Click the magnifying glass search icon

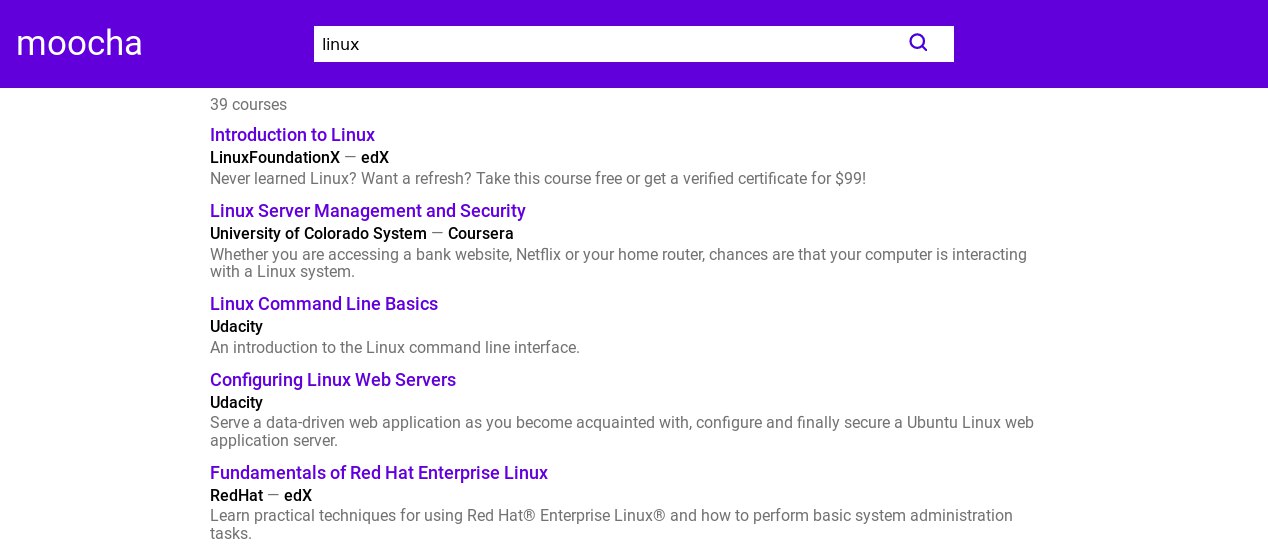point(918,43)
